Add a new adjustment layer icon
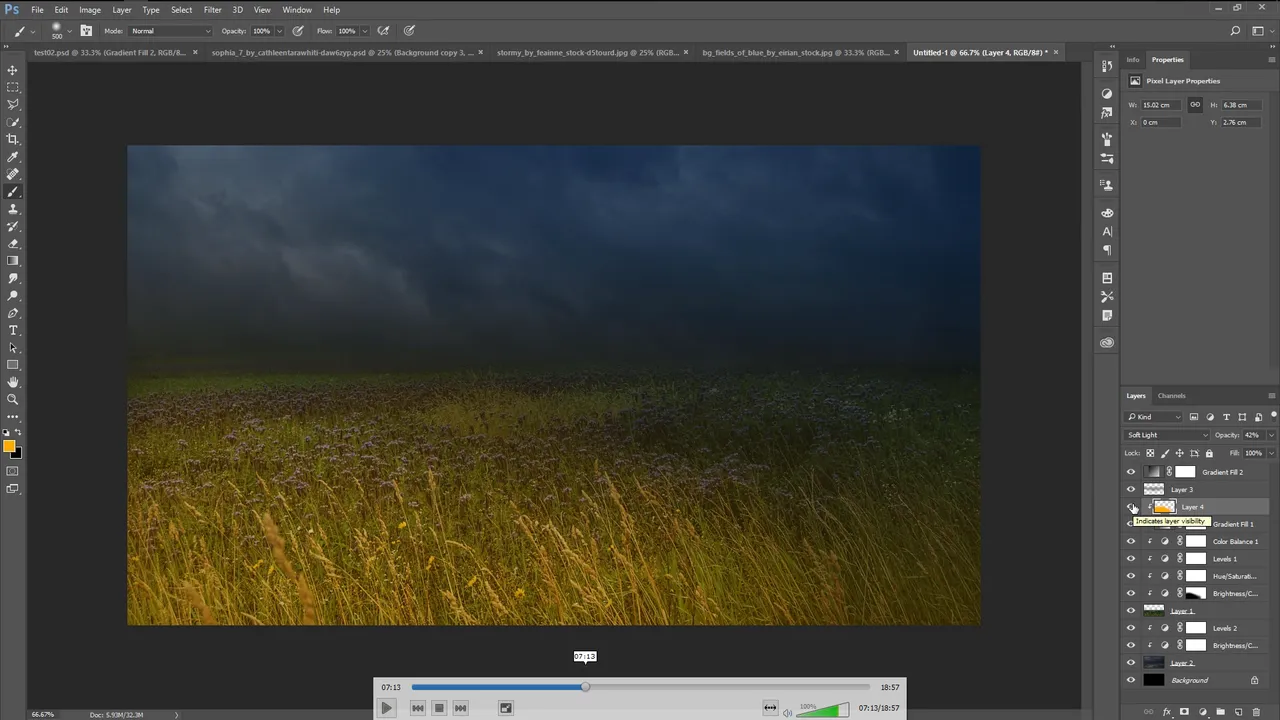Image resolution: width=1280 pixels, height=720 pixels. 1203,712
